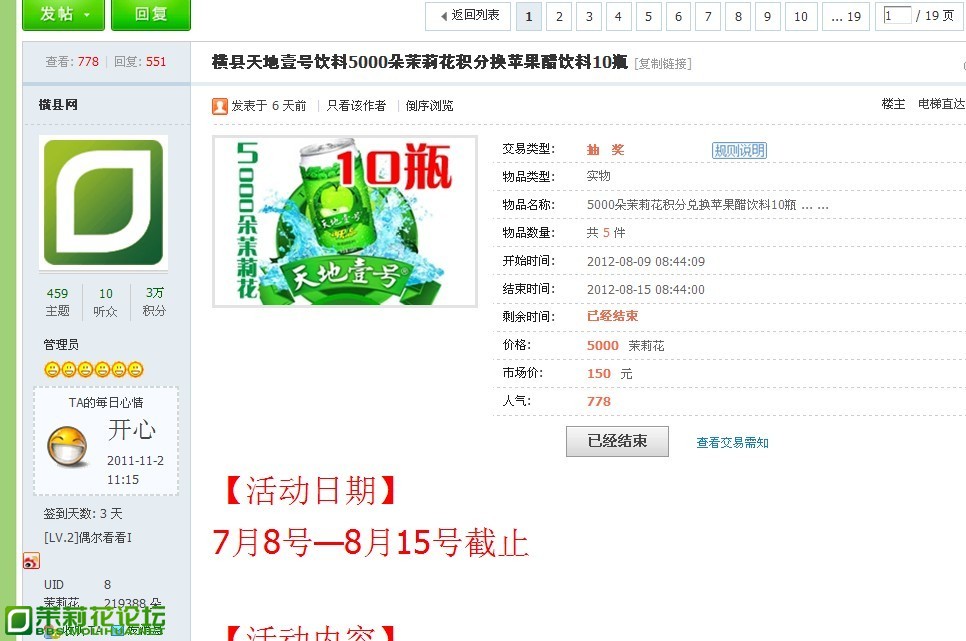The width and height of the screenshot is (966, 641).
Task: Open the apple vinegar drink product image
Action: (x=345, y=221)
